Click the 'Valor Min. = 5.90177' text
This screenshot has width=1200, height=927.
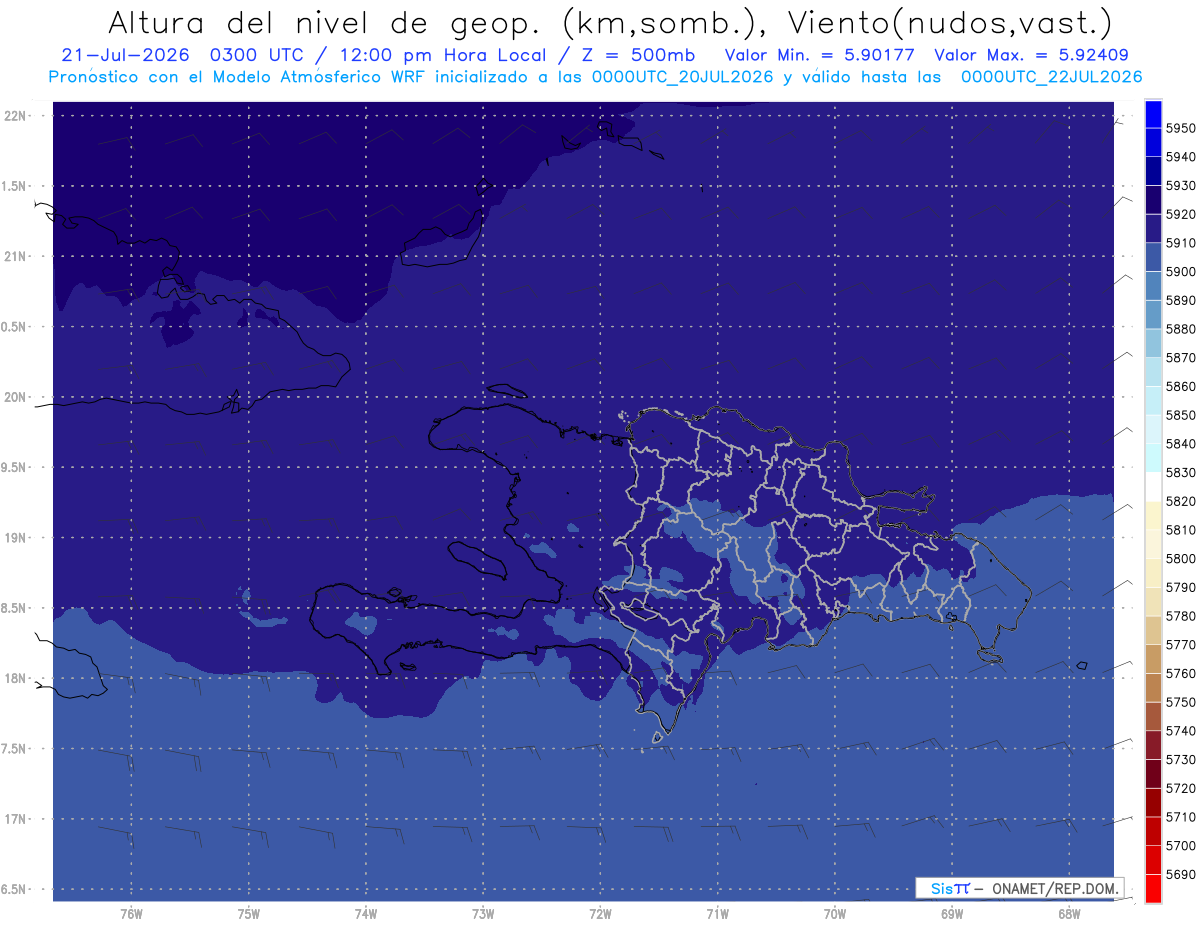(820, 55)
